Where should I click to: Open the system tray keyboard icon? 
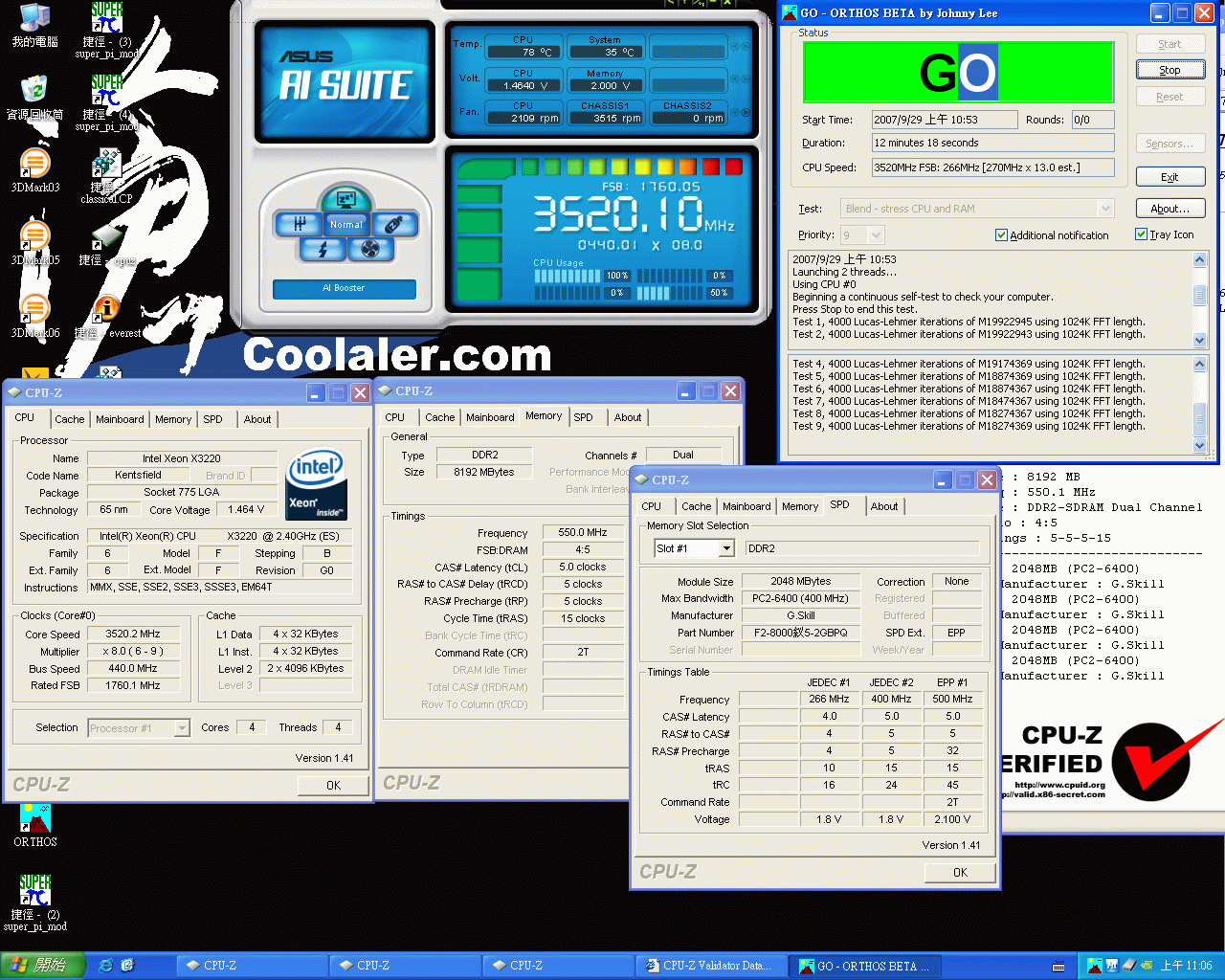tap(1058, 966)
